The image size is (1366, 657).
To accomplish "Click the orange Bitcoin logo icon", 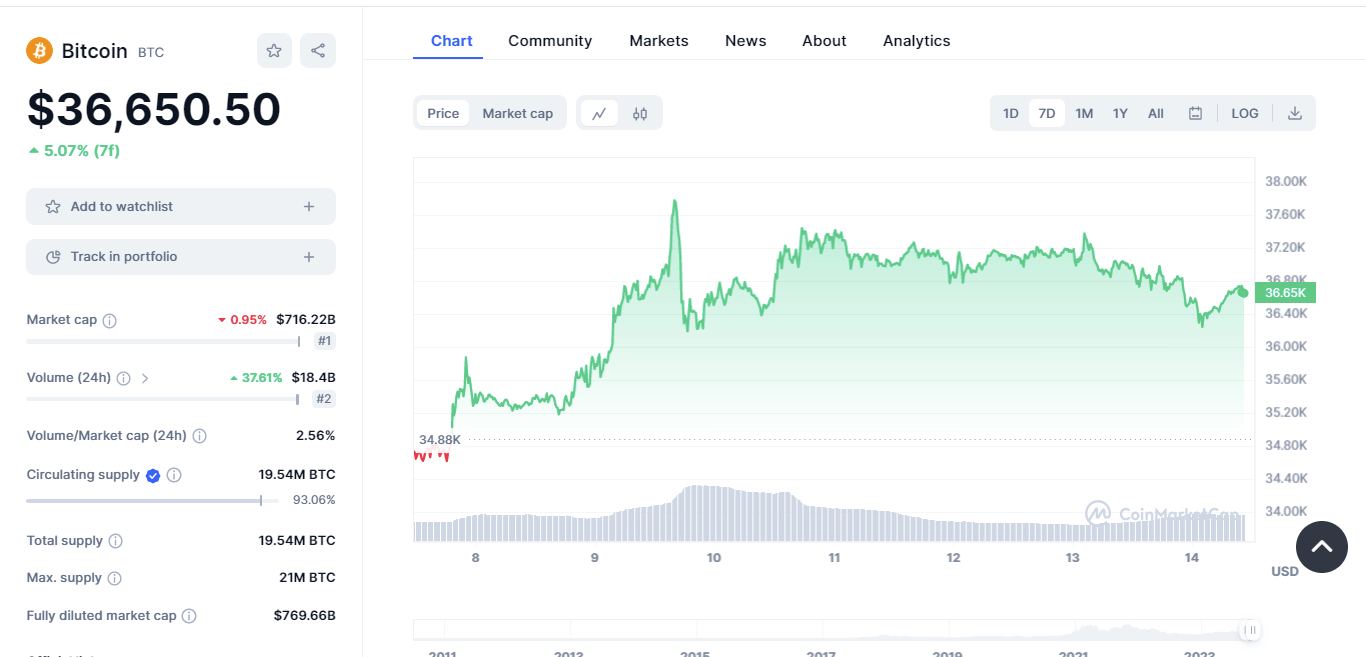I will (x=40, y=50).
